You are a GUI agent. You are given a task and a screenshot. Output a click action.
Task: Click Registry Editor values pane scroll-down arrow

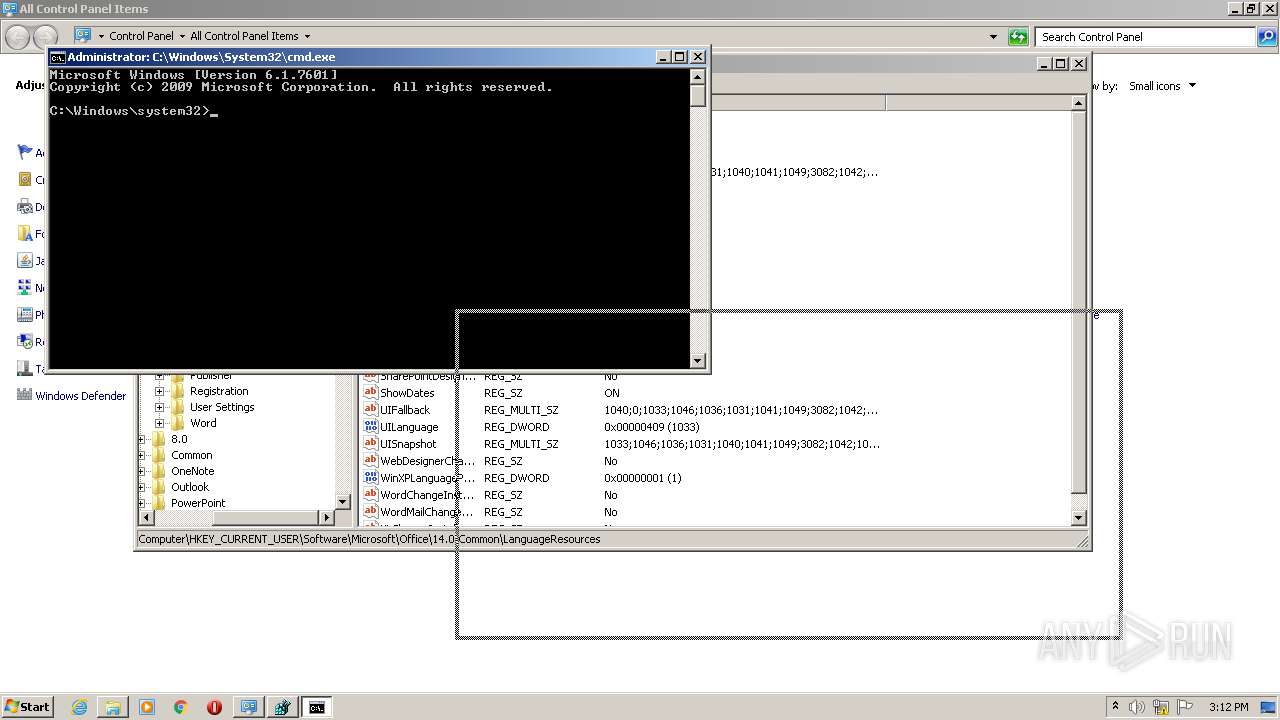point(1079,518)
